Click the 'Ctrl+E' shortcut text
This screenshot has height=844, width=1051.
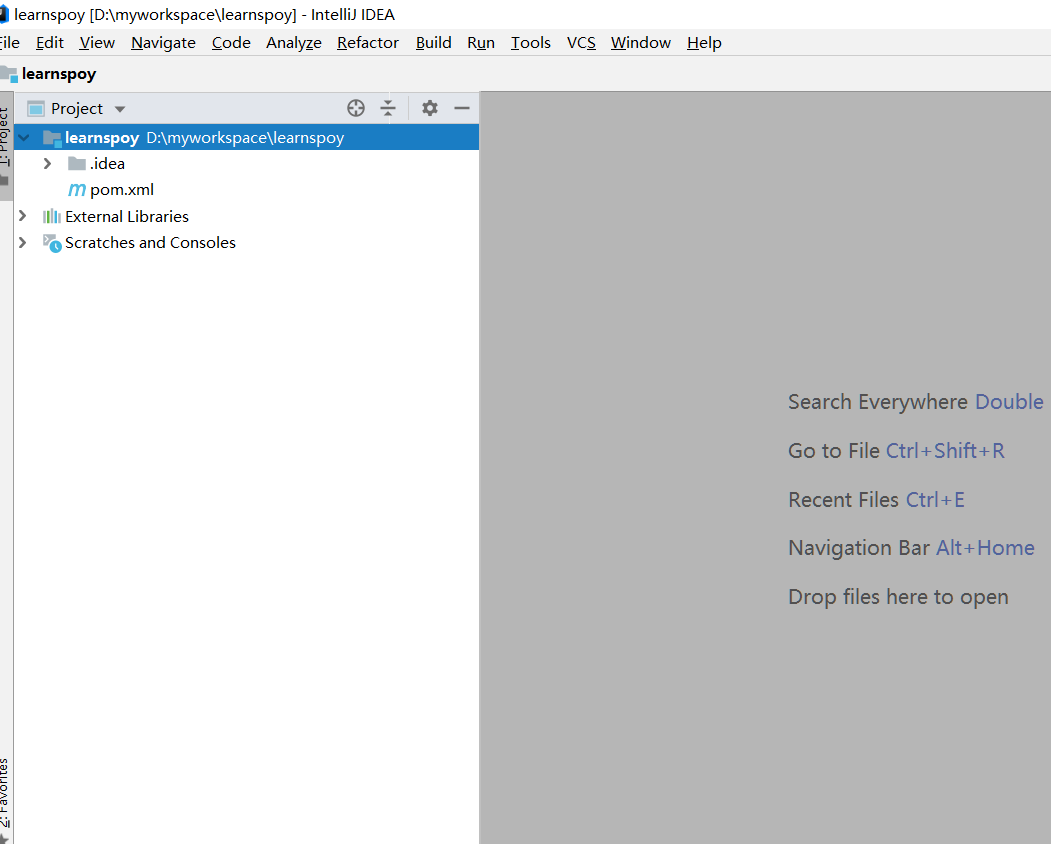(935, 499)
